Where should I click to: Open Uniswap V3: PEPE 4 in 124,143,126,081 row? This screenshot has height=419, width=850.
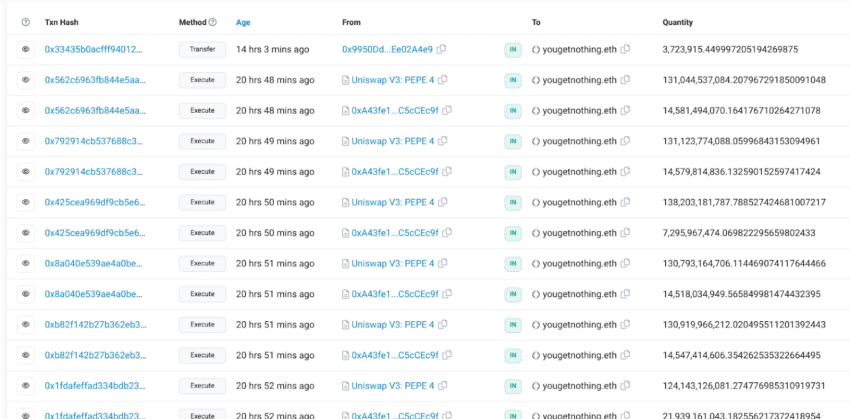click(x=392, y=386)
